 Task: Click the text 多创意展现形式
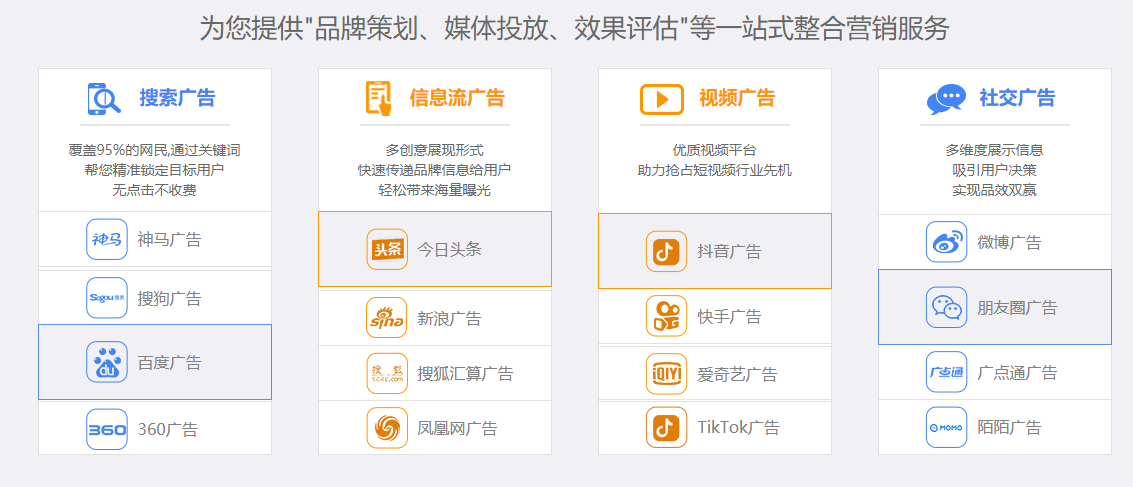435,150
